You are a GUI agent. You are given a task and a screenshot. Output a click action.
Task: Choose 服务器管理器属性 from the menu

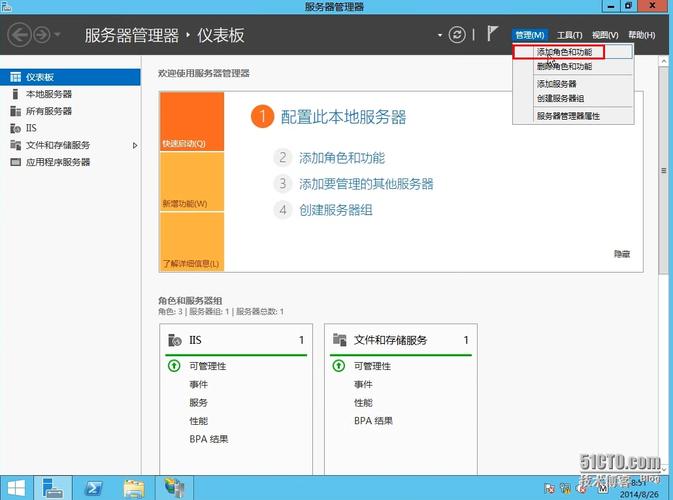tap(573, 116)
